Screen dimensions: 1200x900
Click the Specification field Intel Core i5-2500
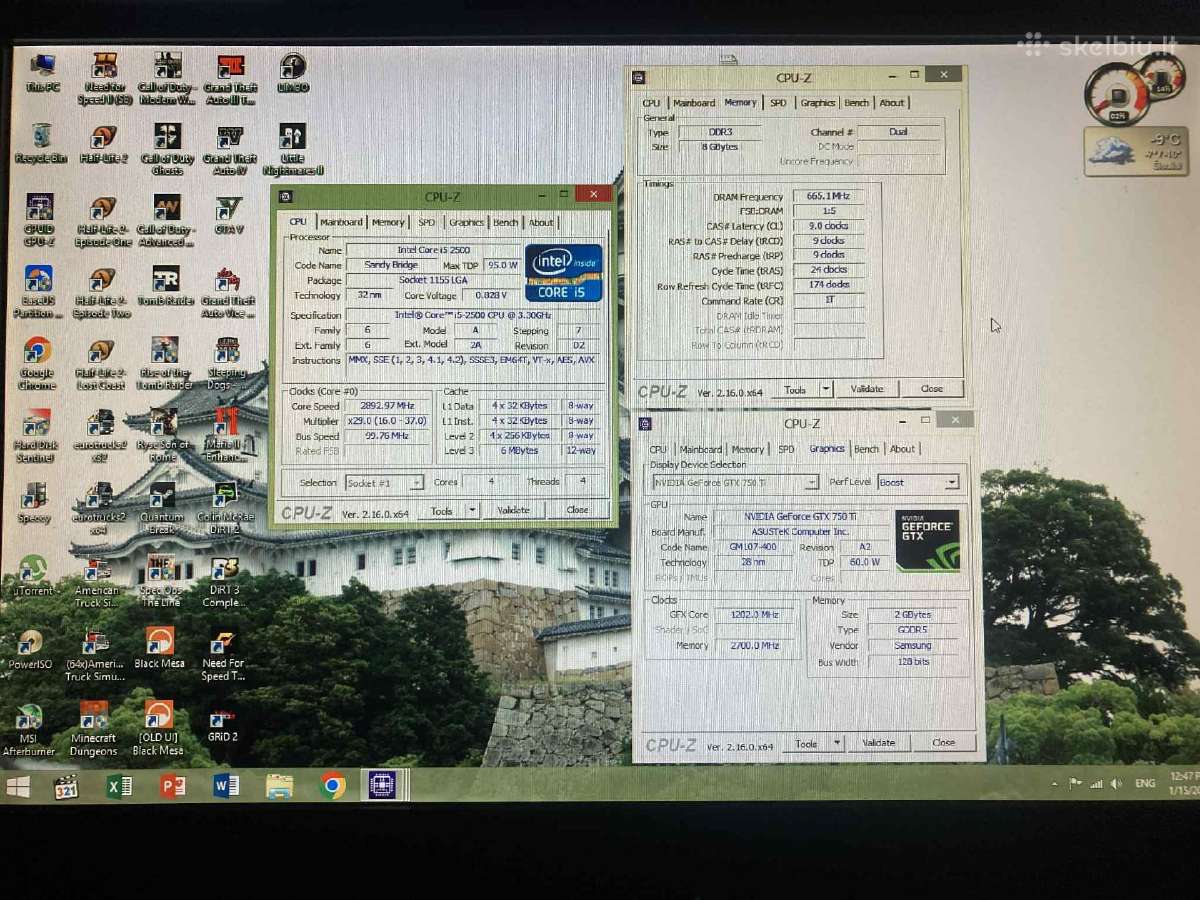tap(475, 315)
